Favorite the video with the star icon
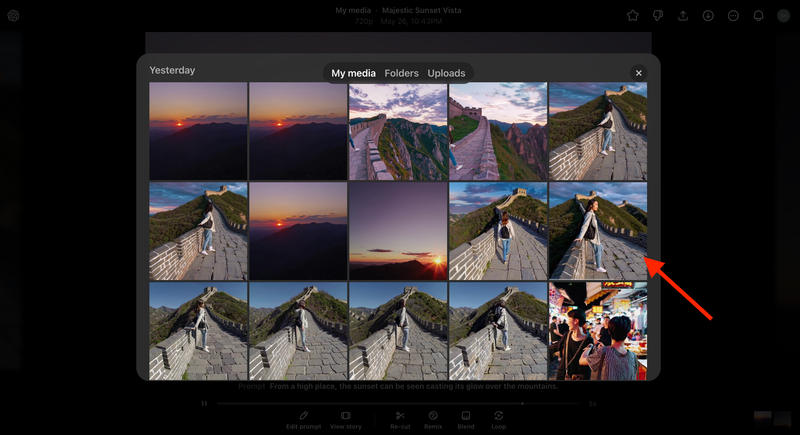 pyautogui.click(x=633, y=16)
